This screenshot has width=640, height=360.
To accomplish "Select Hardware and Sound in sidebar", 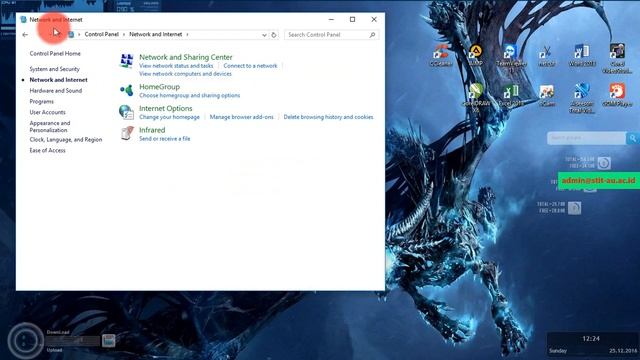I will click(x=56, y=91).
